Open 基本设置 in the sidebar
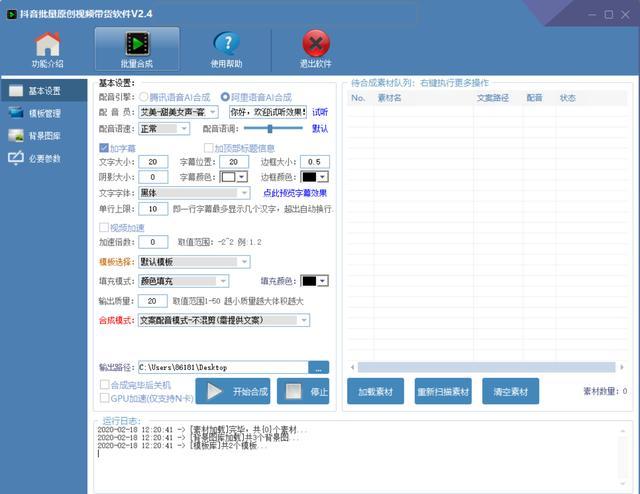This screenshot has height=494, width=640. 44,91
